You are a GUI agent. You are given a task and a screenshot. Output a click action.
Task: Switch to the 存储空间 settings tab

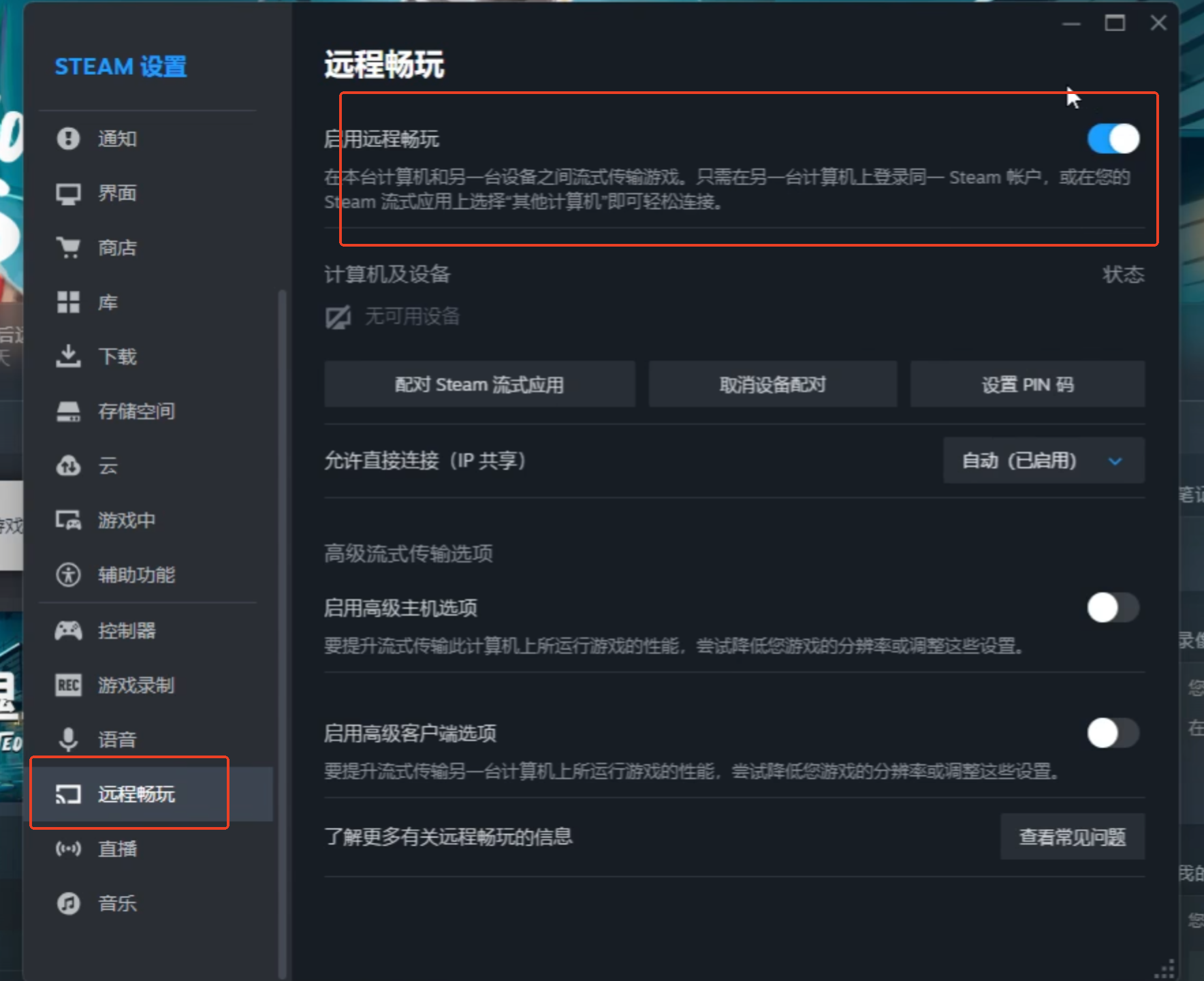click(x=136, y=411)
